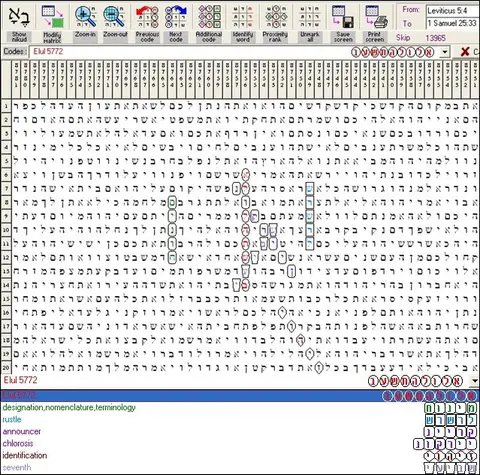Image resolution: width=480 pixels, height=475 pixels.
Task: Open the Proximity rank icon
Action: click(275, 16)
